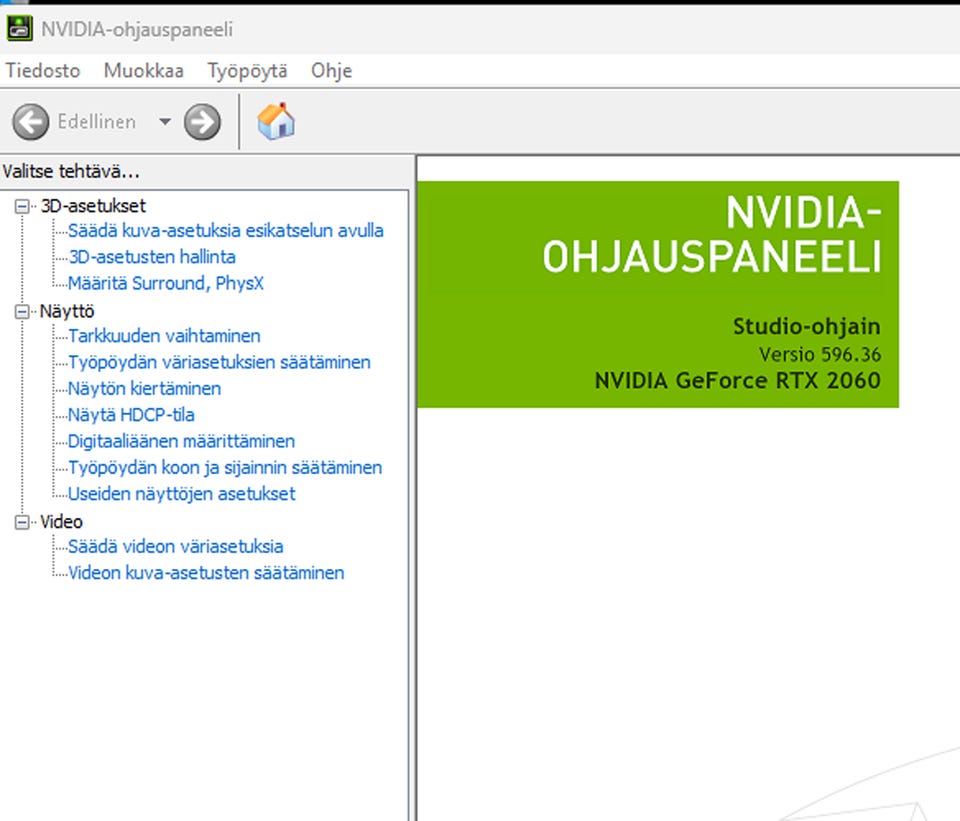The height and width of the screenshot is (821, 960).
Task: Click the Versio 596.36 text
Action: 820,354
